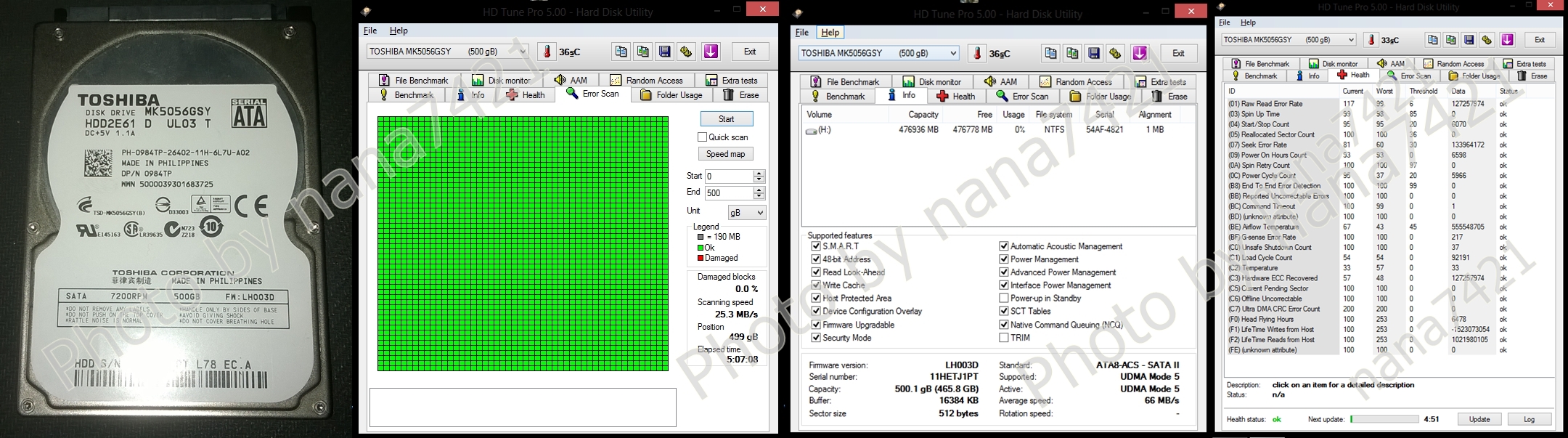This screenshot has height=438, width=1568.
Task: Click green Ok legend color swatch
Action: tap(701, 248)
